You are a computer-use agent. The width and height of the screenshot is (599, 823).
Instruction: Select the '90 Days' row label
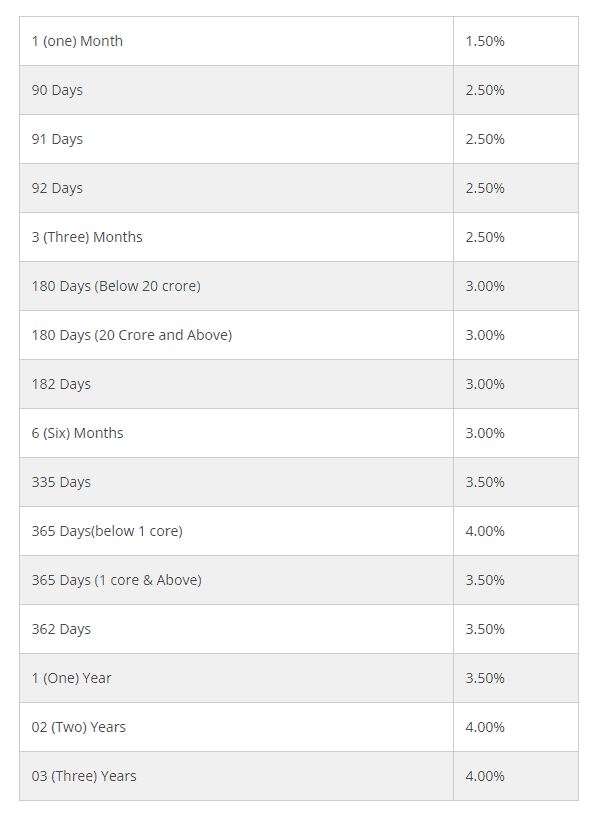point(57,90)
